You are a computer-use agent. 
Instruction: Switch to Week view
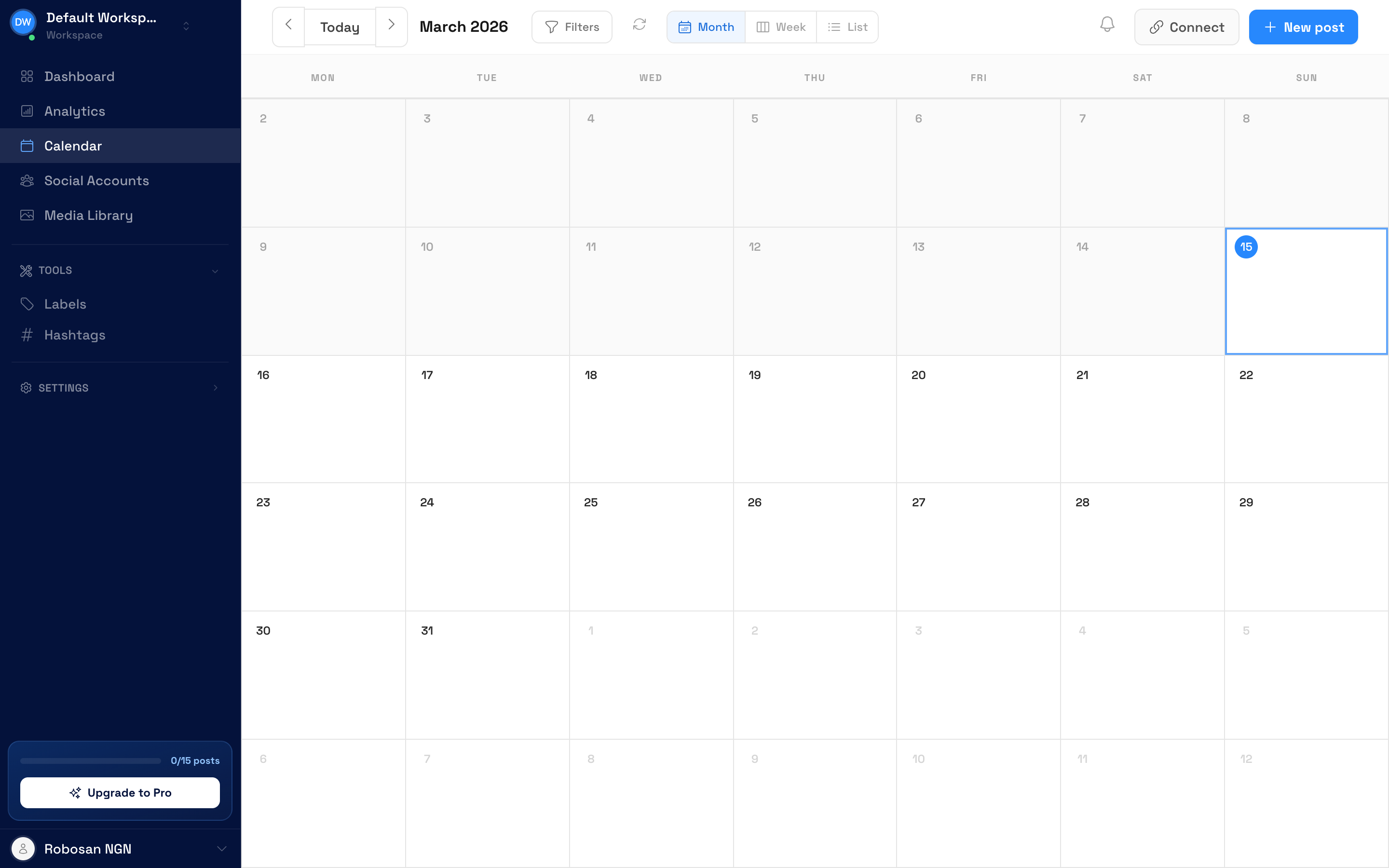[781, 27]
